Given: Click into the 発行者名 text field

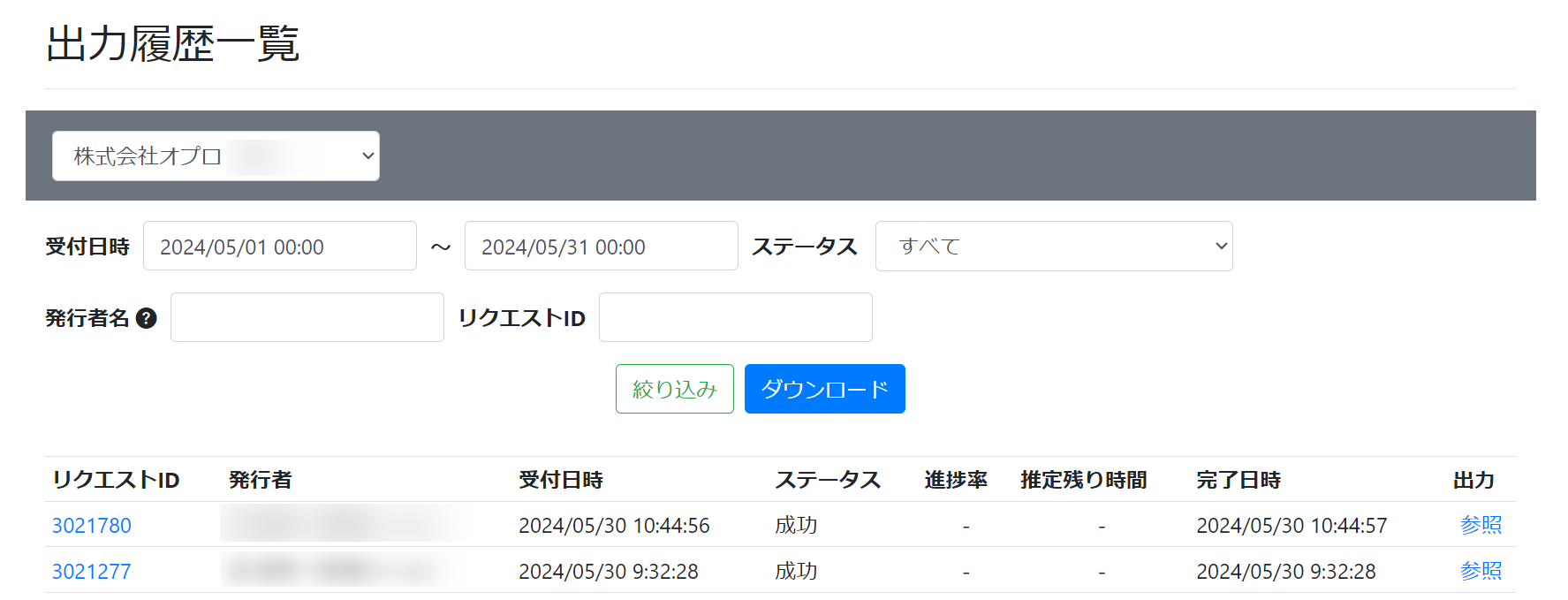Looking at the screenshot, I should point(307,318).
